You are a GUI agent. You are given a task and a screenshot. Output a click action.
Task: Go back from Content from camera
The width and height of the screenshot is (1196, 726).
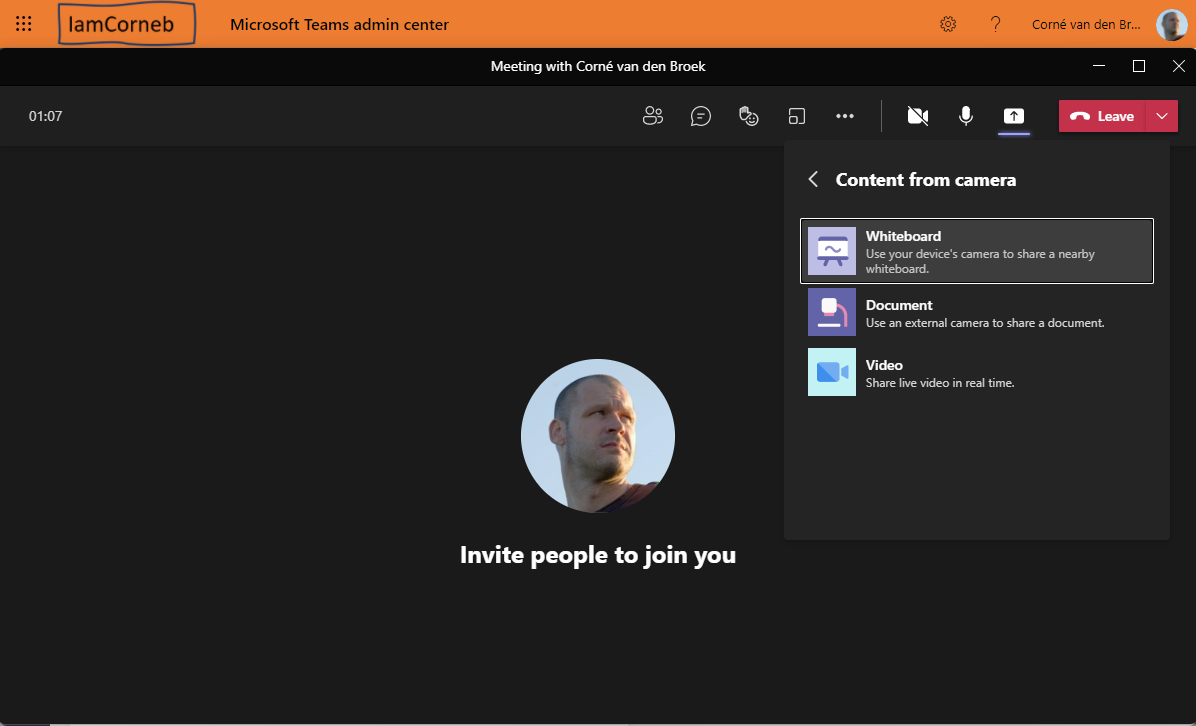(813, 179)
